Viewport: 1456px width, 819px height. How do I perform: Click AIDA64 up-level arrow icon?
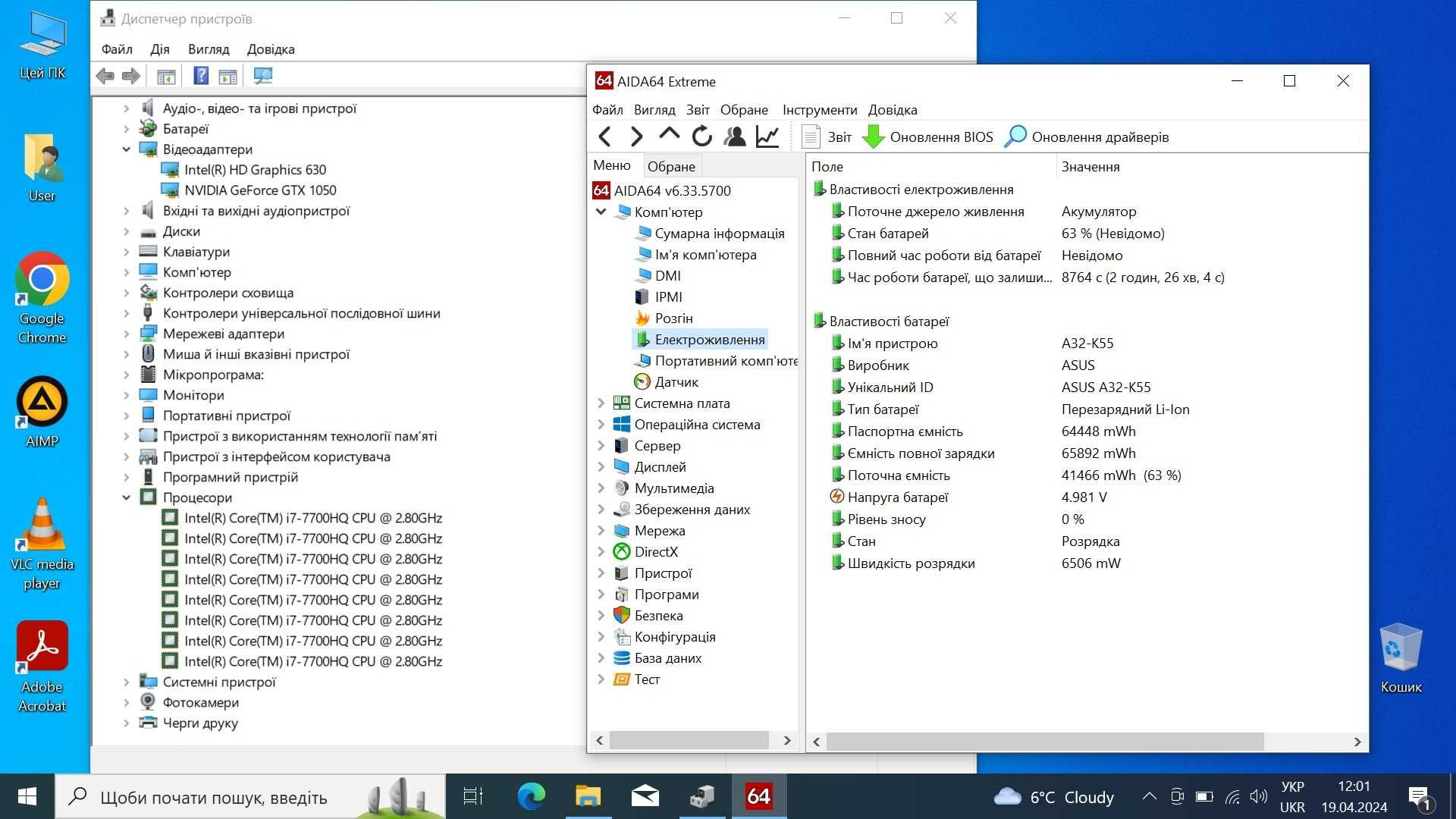[669, 135]
